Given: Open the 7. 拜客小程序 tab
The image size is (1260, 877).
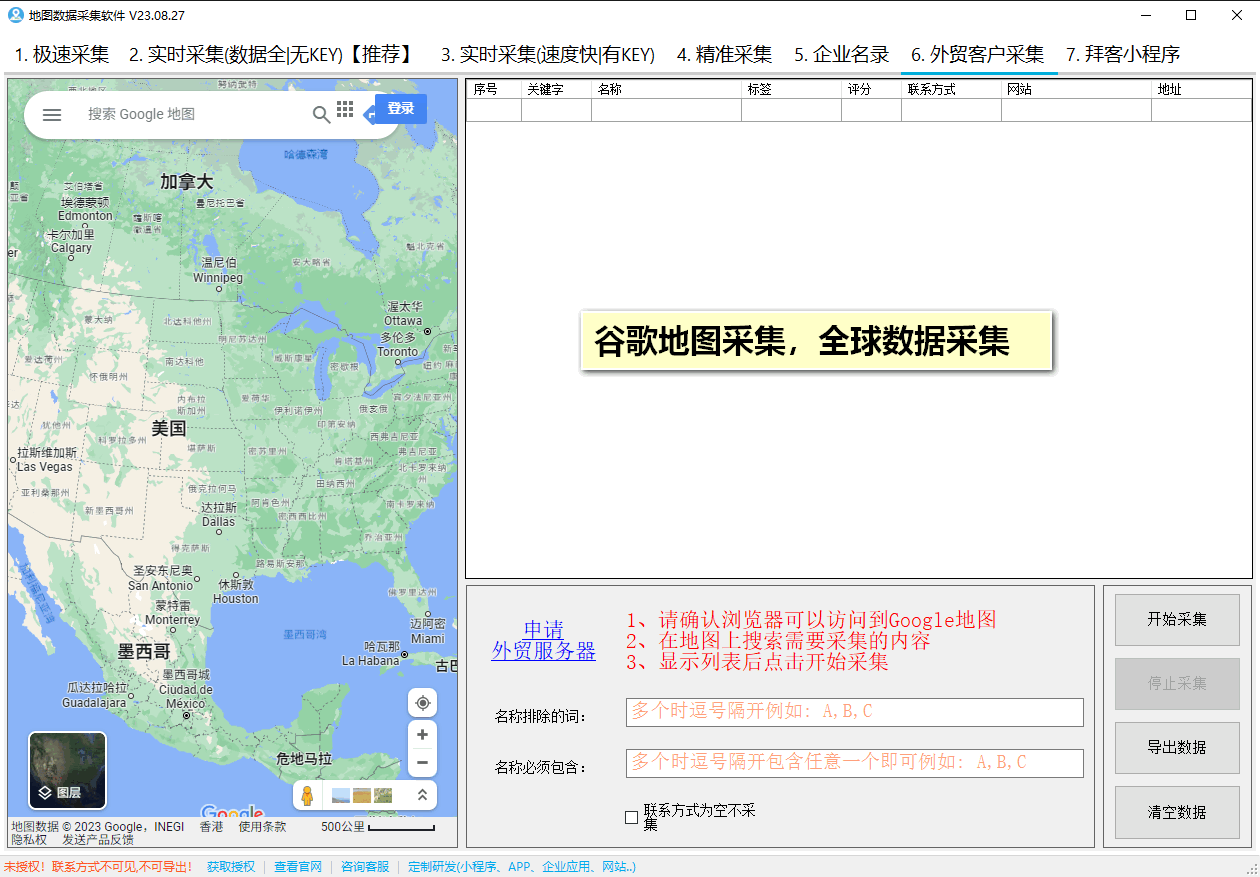Looking at the screenshot, I should coord(1123,55).
